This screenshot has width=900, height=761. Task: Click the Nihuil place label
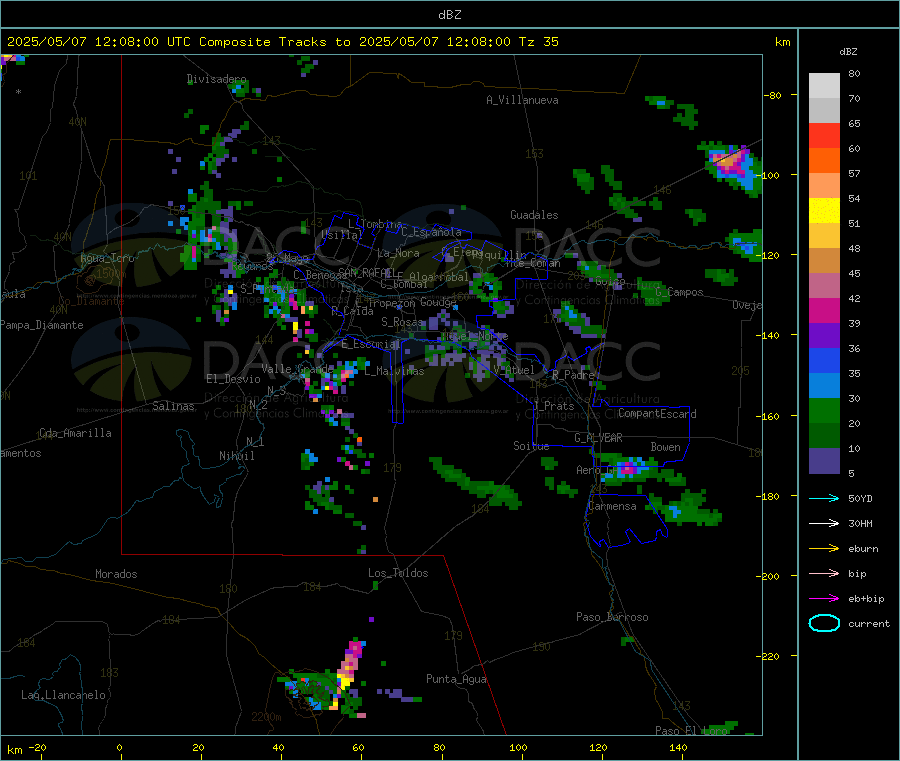click(236, 456)
